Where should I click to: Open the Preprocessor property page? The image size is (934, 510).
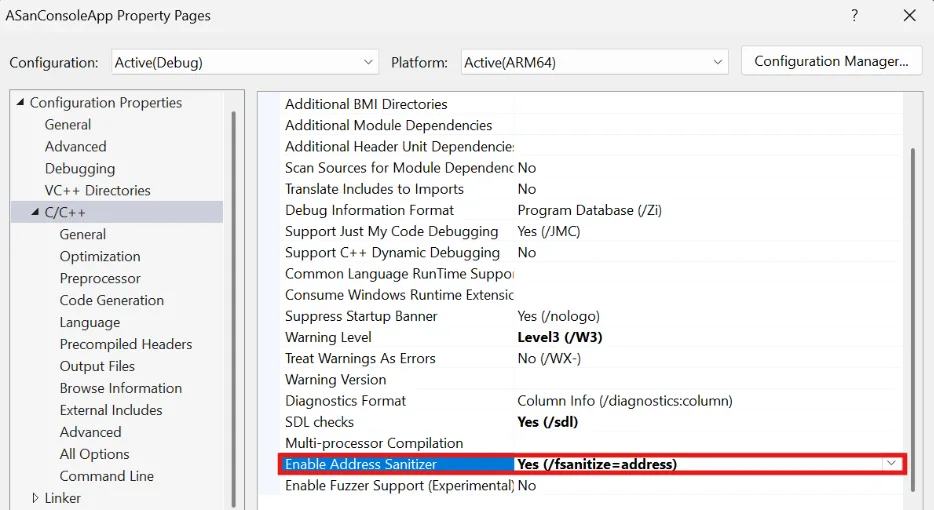100,278
